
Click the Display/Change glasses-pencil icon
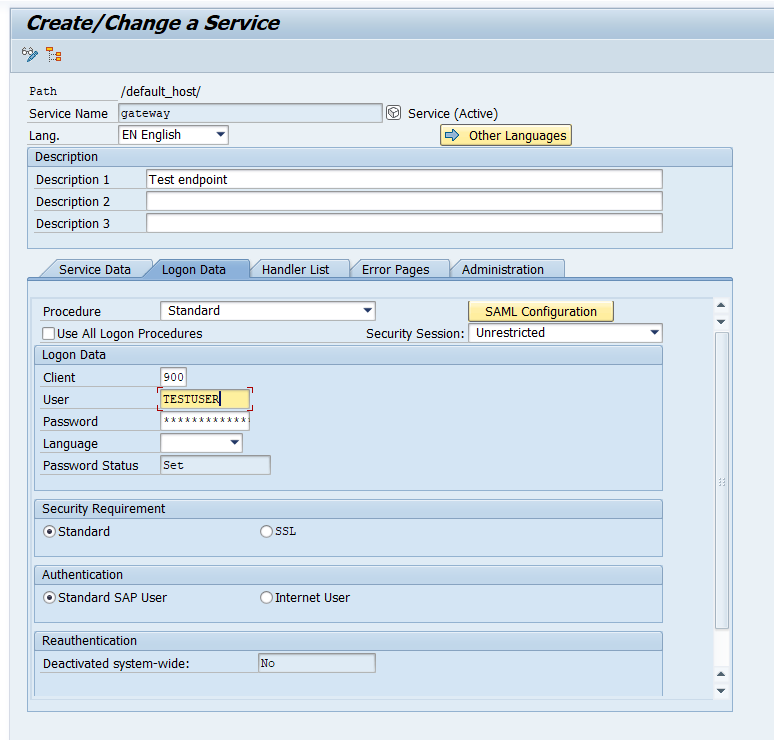(x=30, y=54)
